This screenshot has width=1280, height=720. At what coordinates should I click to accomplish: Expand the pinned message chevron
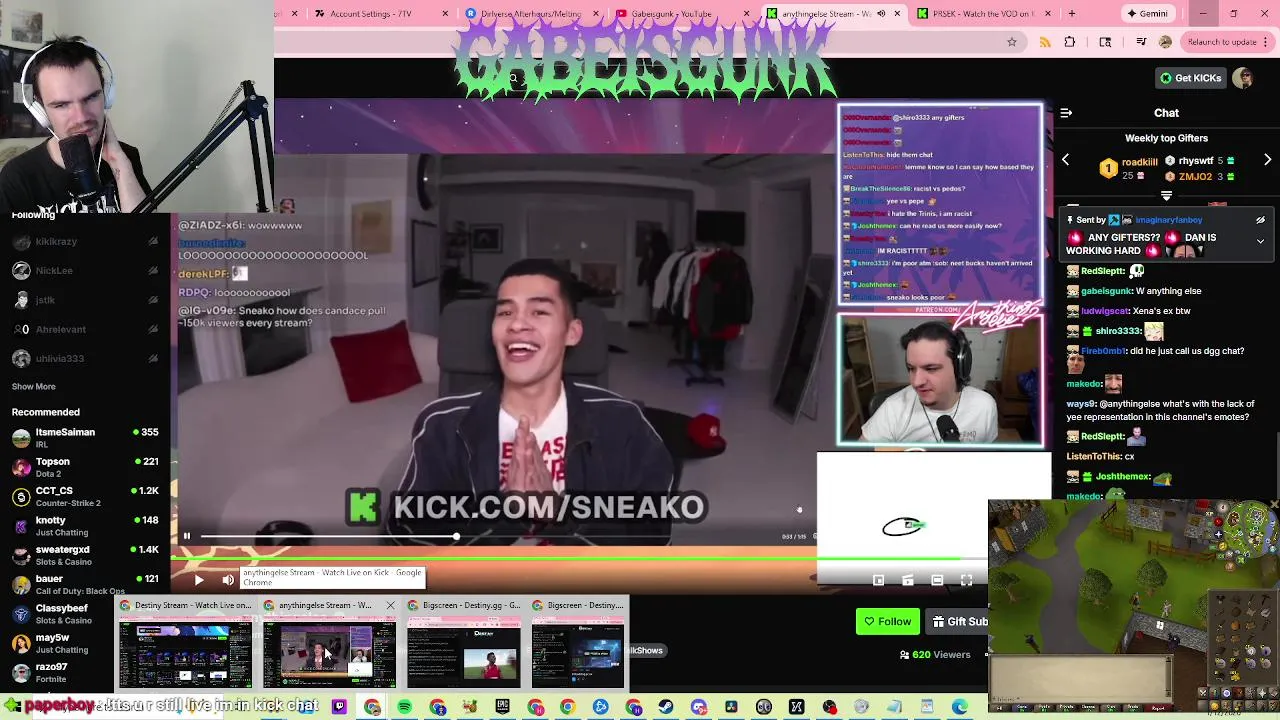pyautogui.click(x=1260, y=241)
